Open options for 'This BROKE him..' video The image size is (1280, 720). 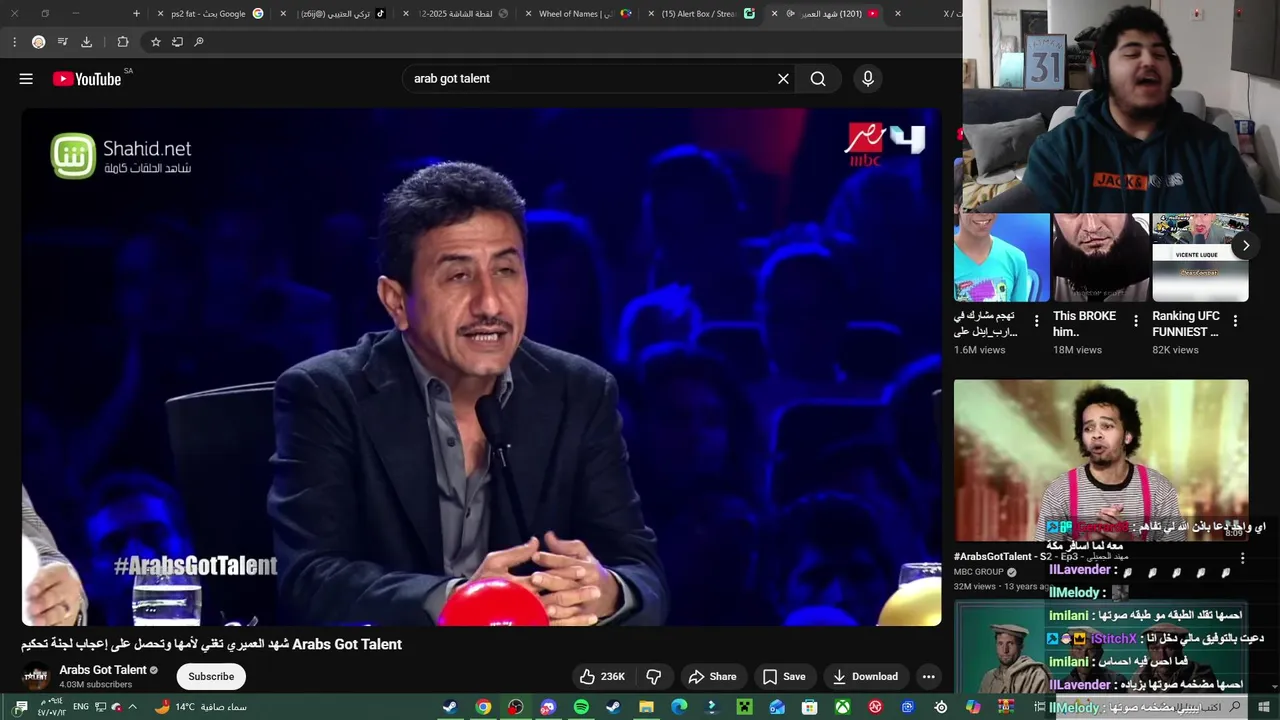(1135, 321)
